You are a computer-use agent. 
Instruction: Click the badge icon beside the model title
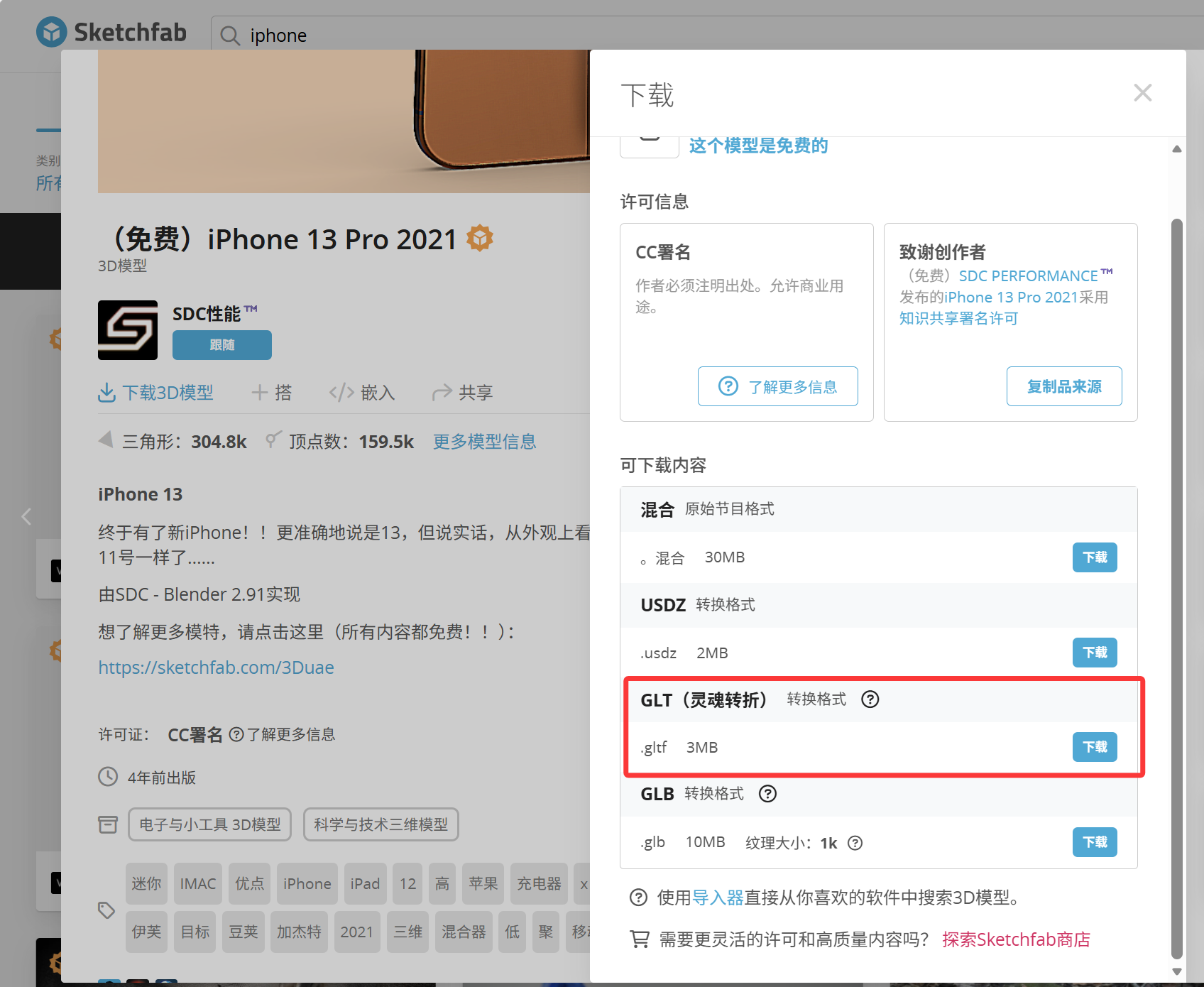coord(481,238)
